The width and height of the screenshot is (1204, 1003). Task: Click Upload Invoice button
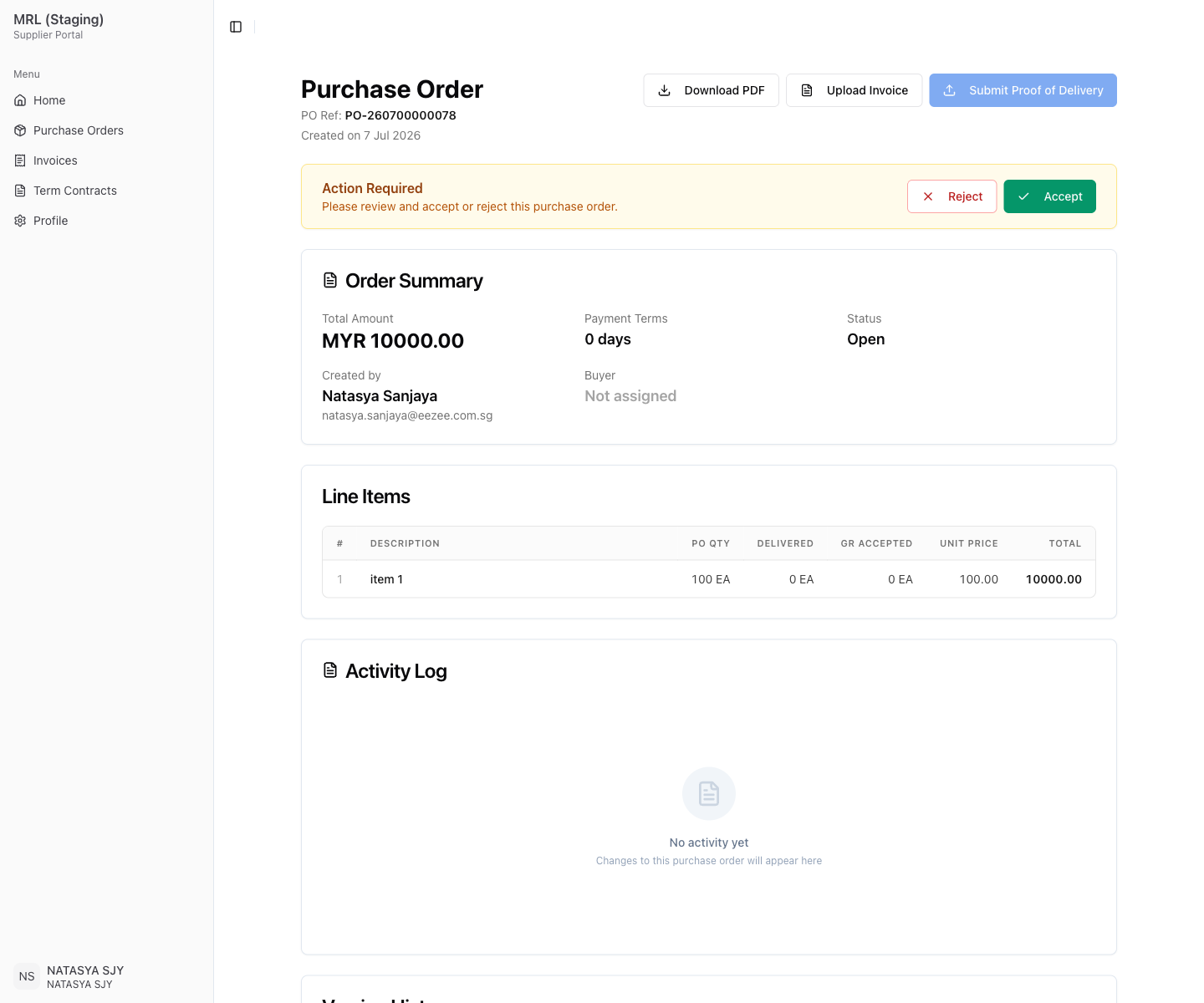click(x=854, y=90)
